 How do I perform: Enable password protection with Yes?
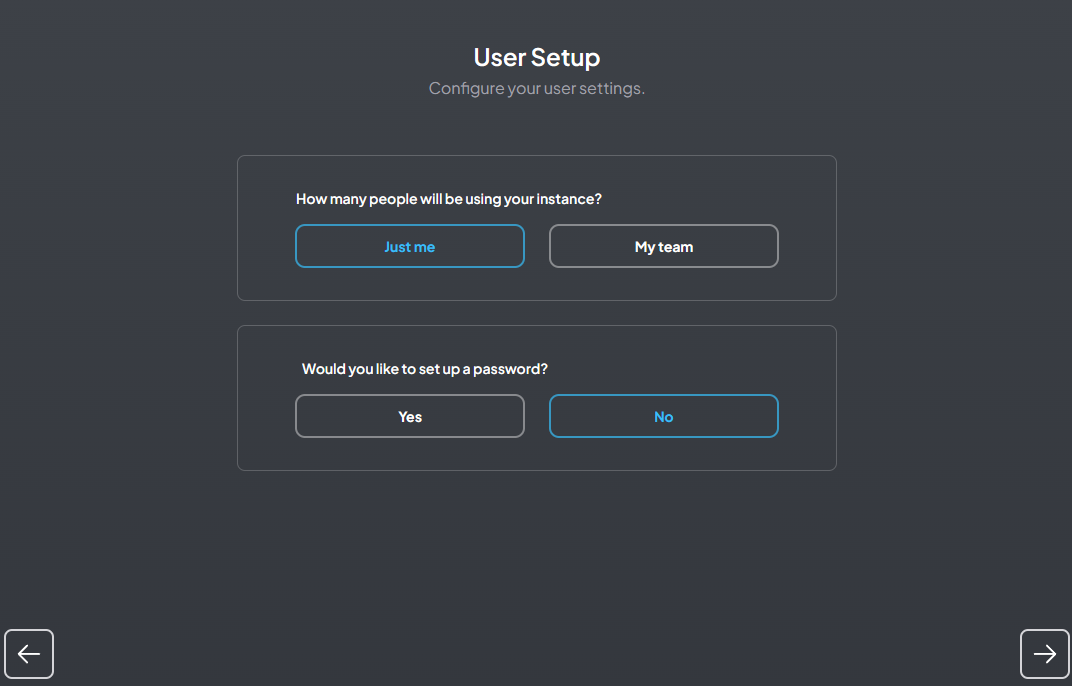tap(410, 416)
